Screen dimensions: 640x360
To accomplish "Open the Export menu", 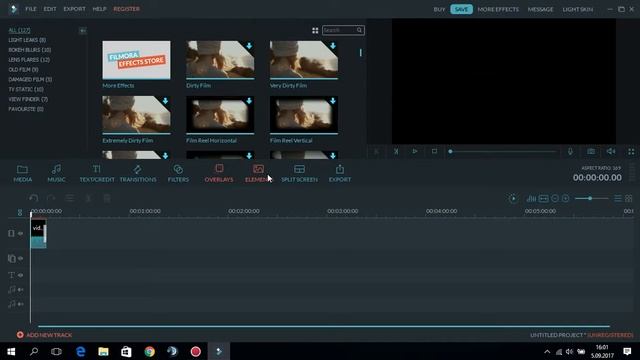I will pos(74,9).
